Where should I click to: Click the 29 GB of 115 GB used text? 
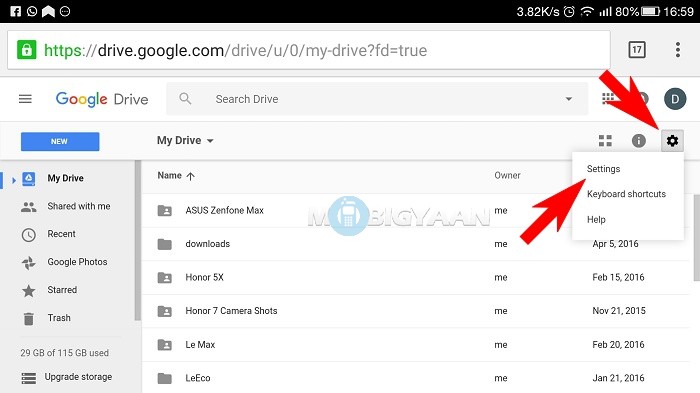coord(64,353)
